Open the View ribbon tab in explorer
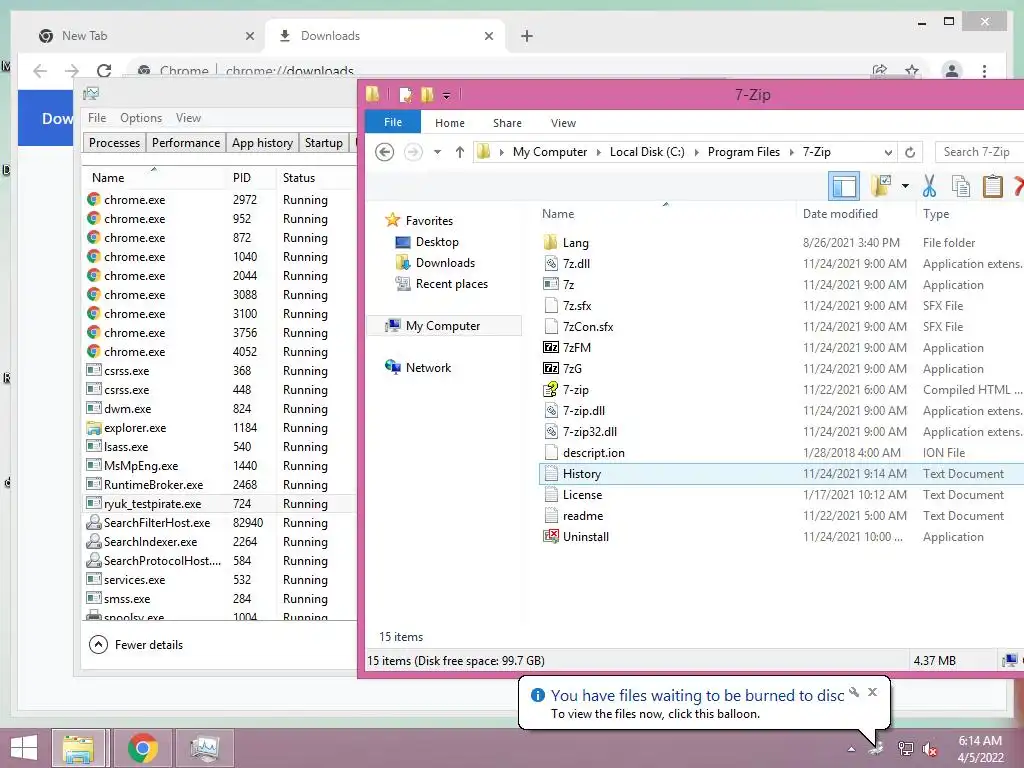This screenshot has height=768, width=1024. coord(563,123)
